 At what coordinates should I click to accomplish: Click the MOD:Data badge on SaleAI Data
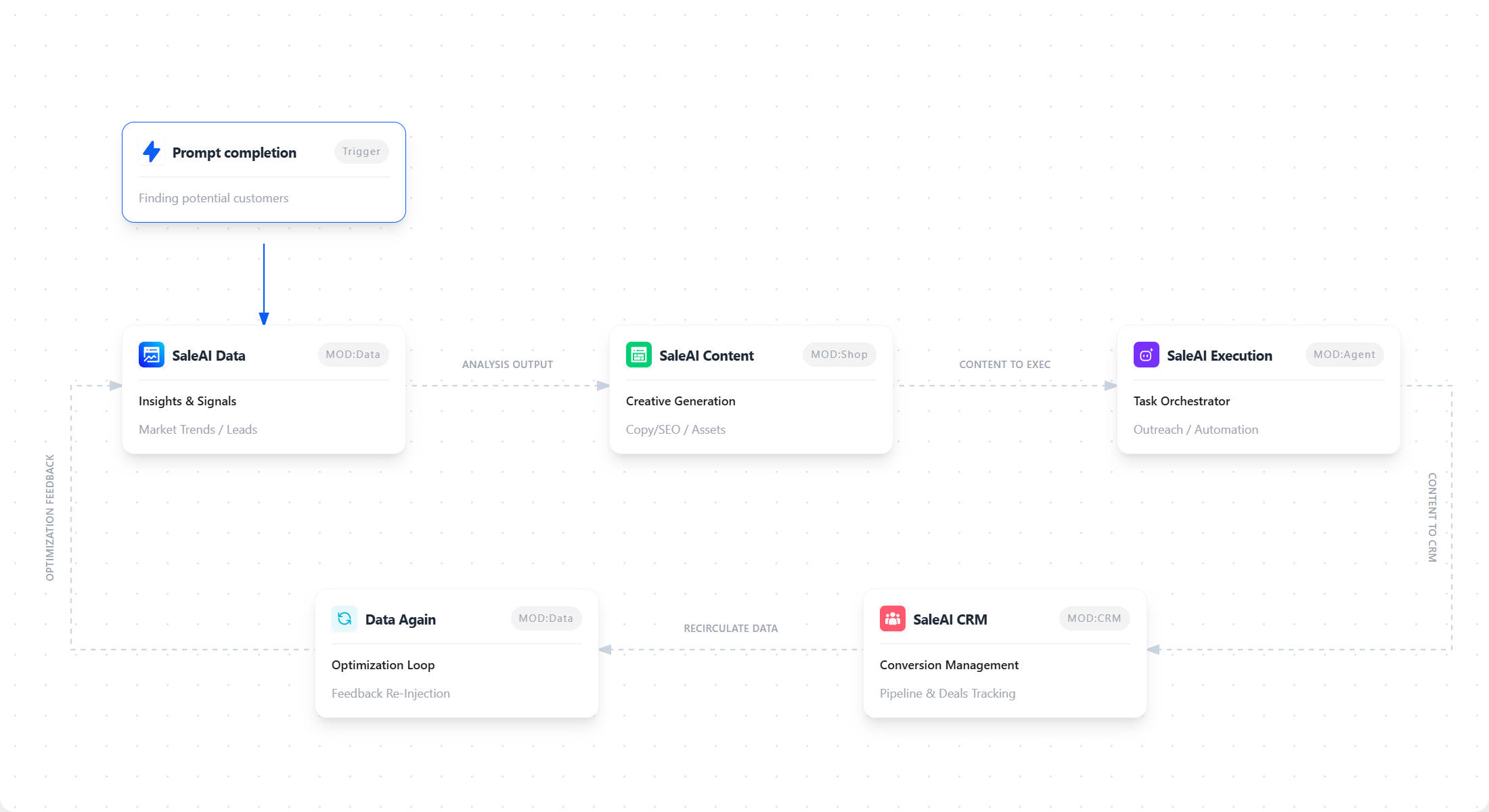point(353,355)
